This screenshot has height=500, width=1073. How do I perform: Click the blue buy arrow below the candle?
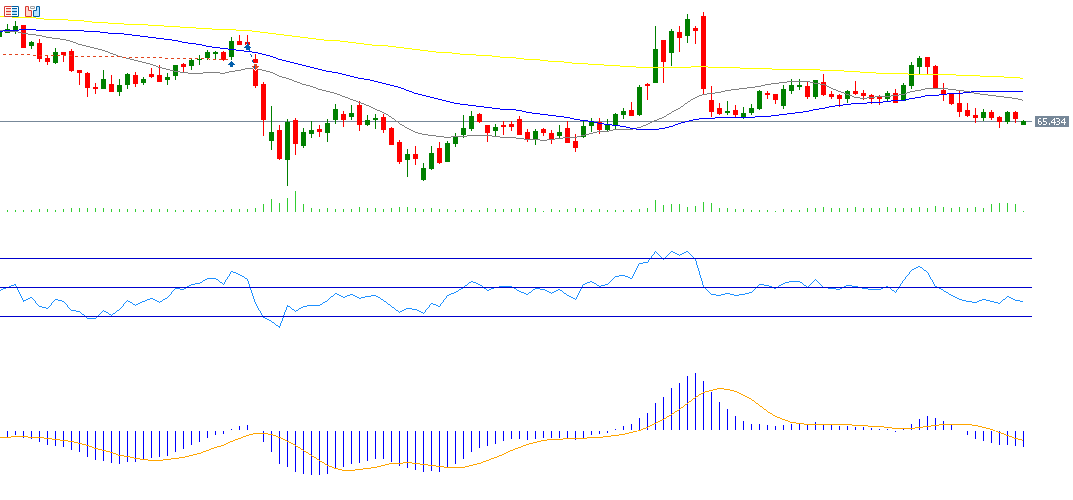(x=232, y=64)
